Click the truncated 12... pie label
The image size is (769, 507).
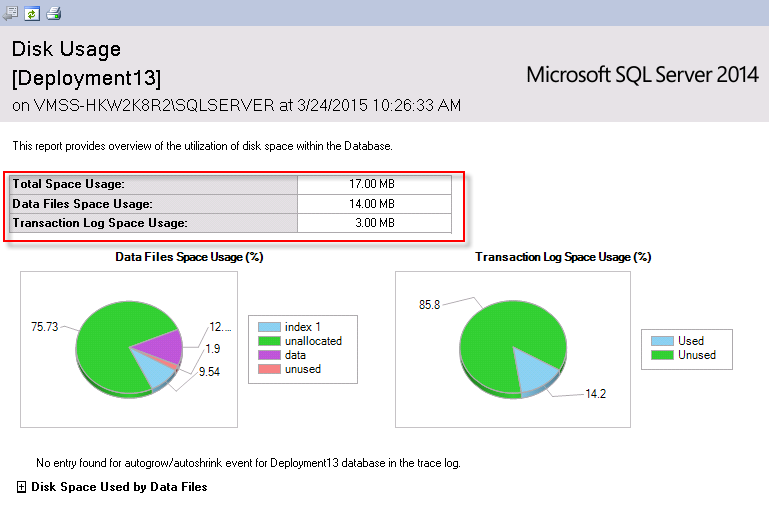point(220,327)
